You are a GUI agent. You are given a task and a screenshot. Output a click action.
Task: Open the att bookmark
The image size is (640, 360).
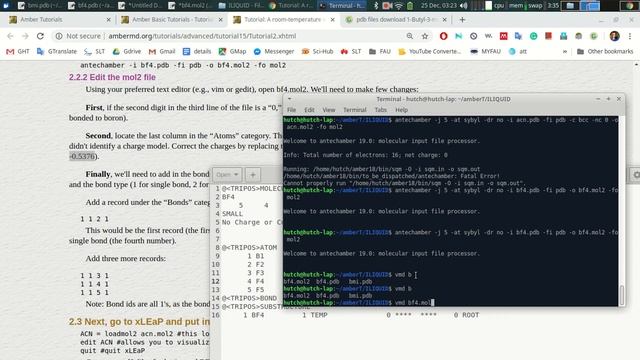[x=518, y=51]
